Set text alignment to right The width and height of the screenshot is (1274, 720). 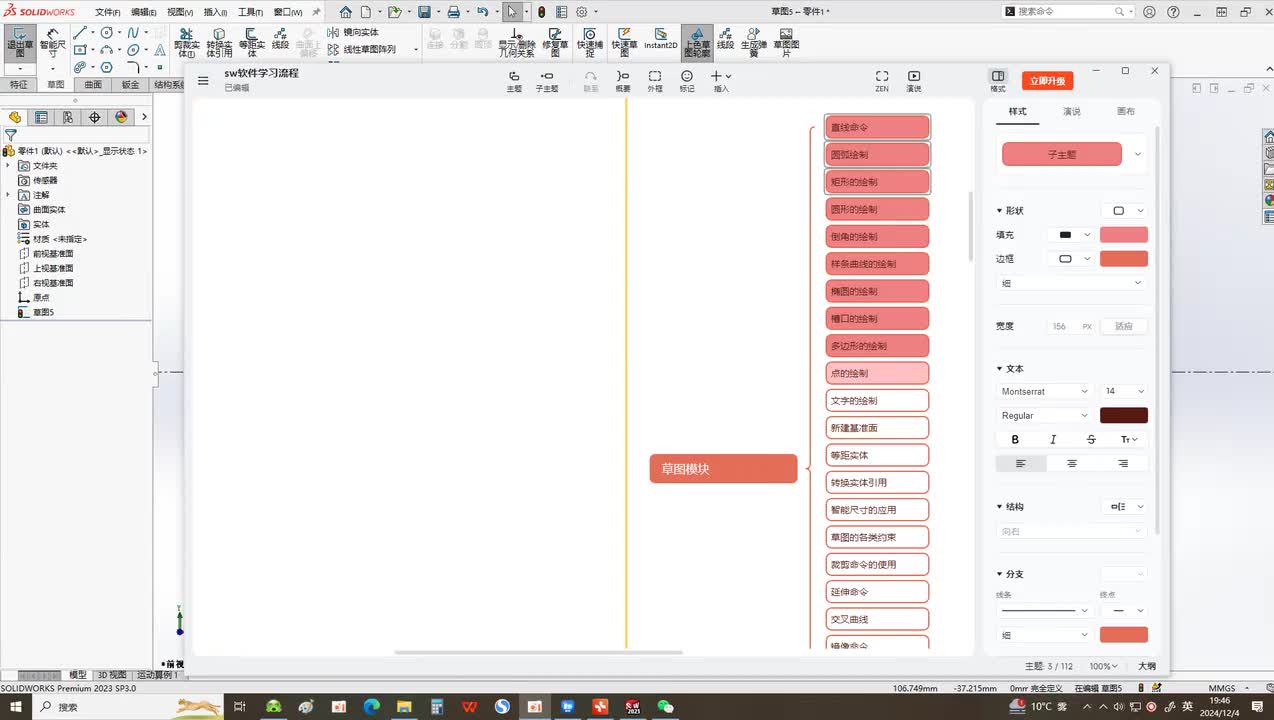(x=1123, y=464)
